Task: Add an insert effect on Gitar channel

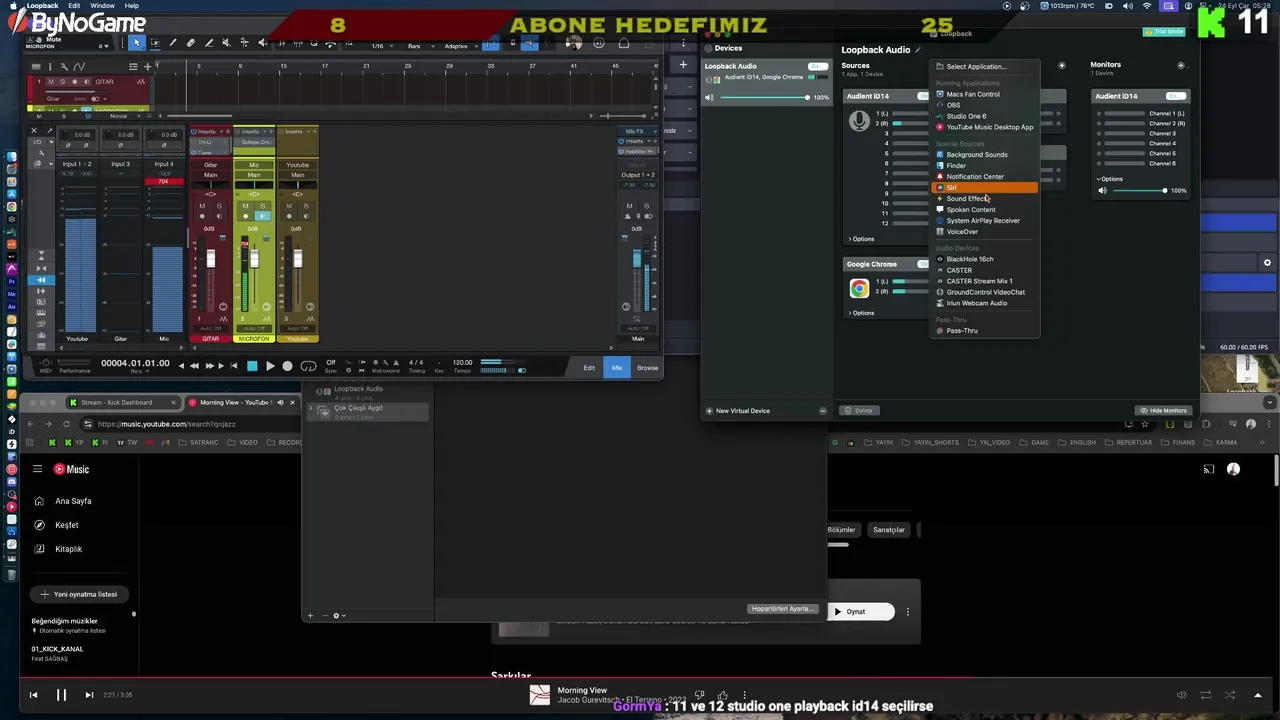Action: pyautogui.click(x=227, y=131)
